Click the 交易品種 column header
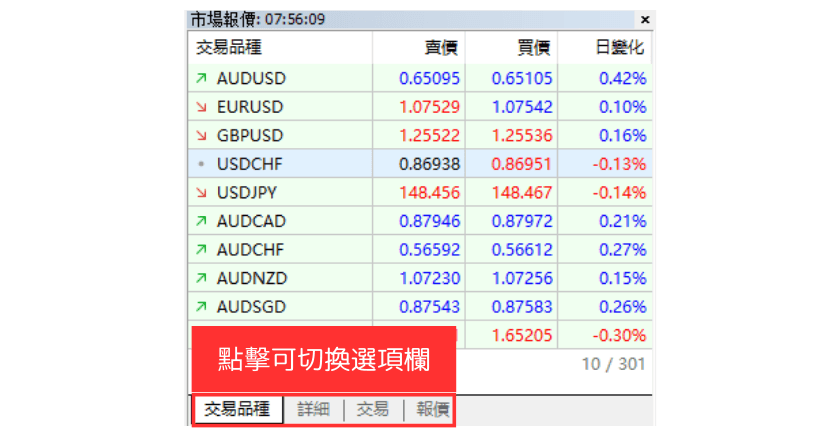840x436 pixels. pos(229,48)
